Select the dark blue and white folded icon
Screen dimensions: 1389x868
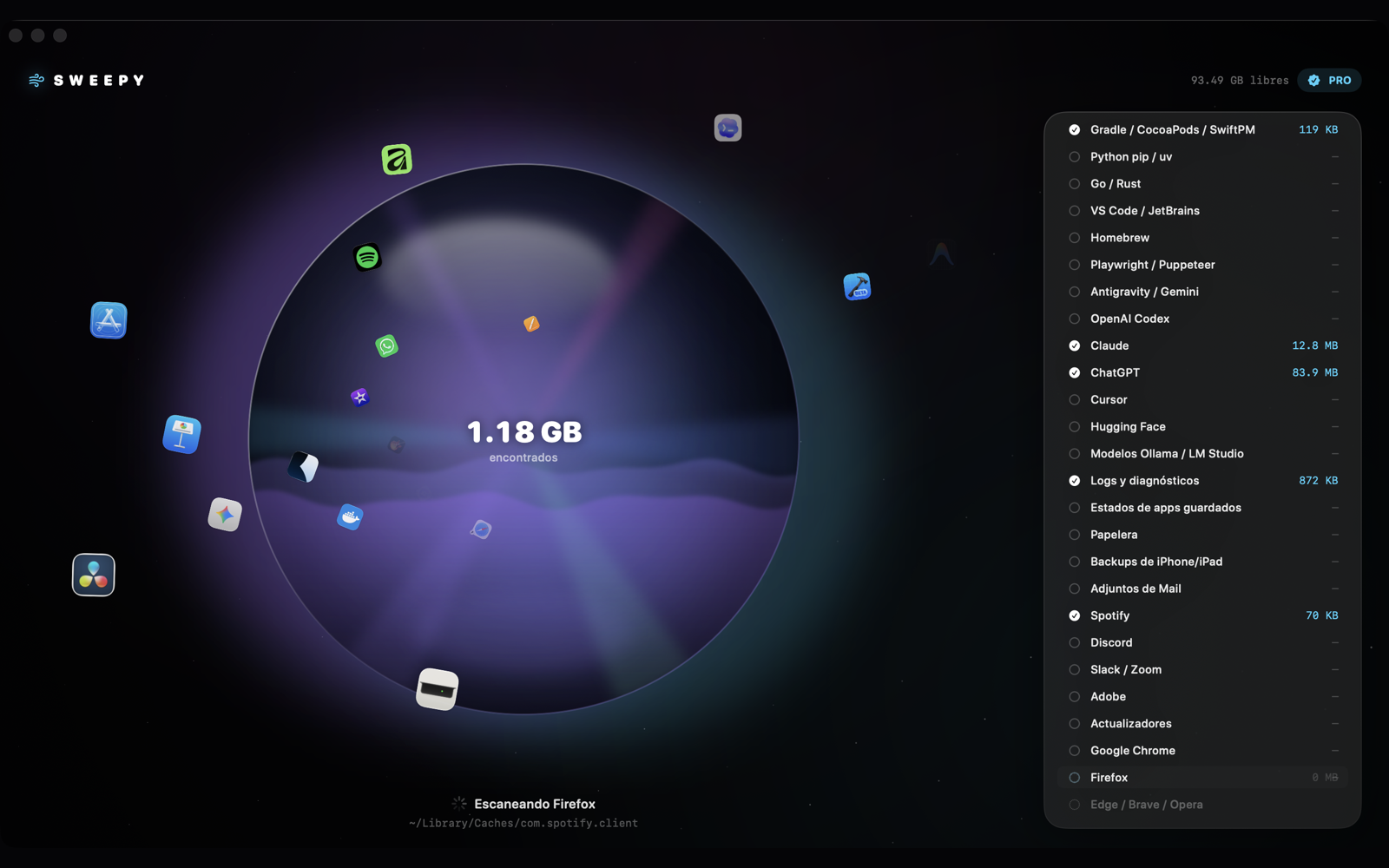pos(303,467)
